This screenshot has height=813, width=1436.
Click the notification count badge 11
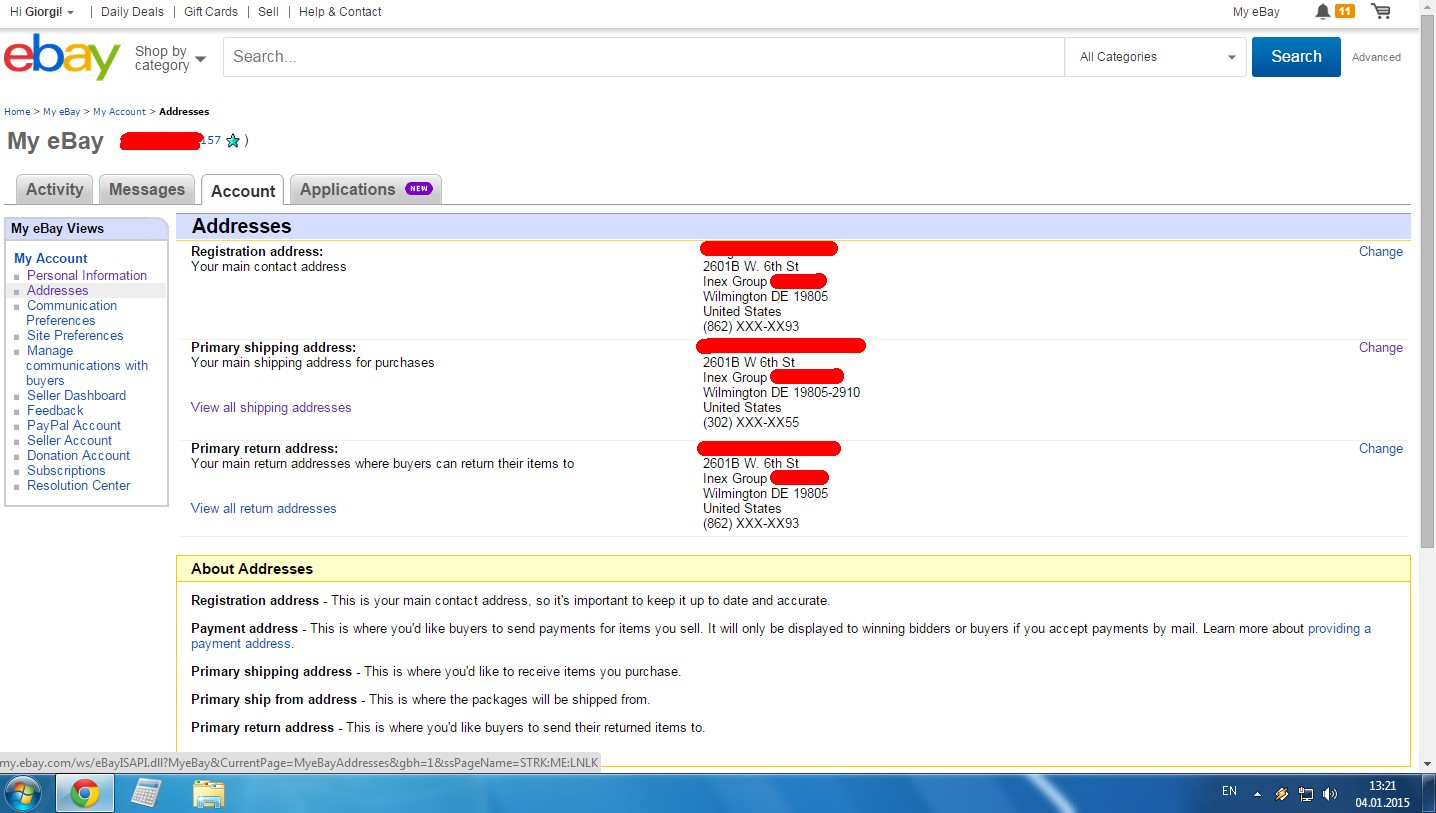click(1345, 12)
